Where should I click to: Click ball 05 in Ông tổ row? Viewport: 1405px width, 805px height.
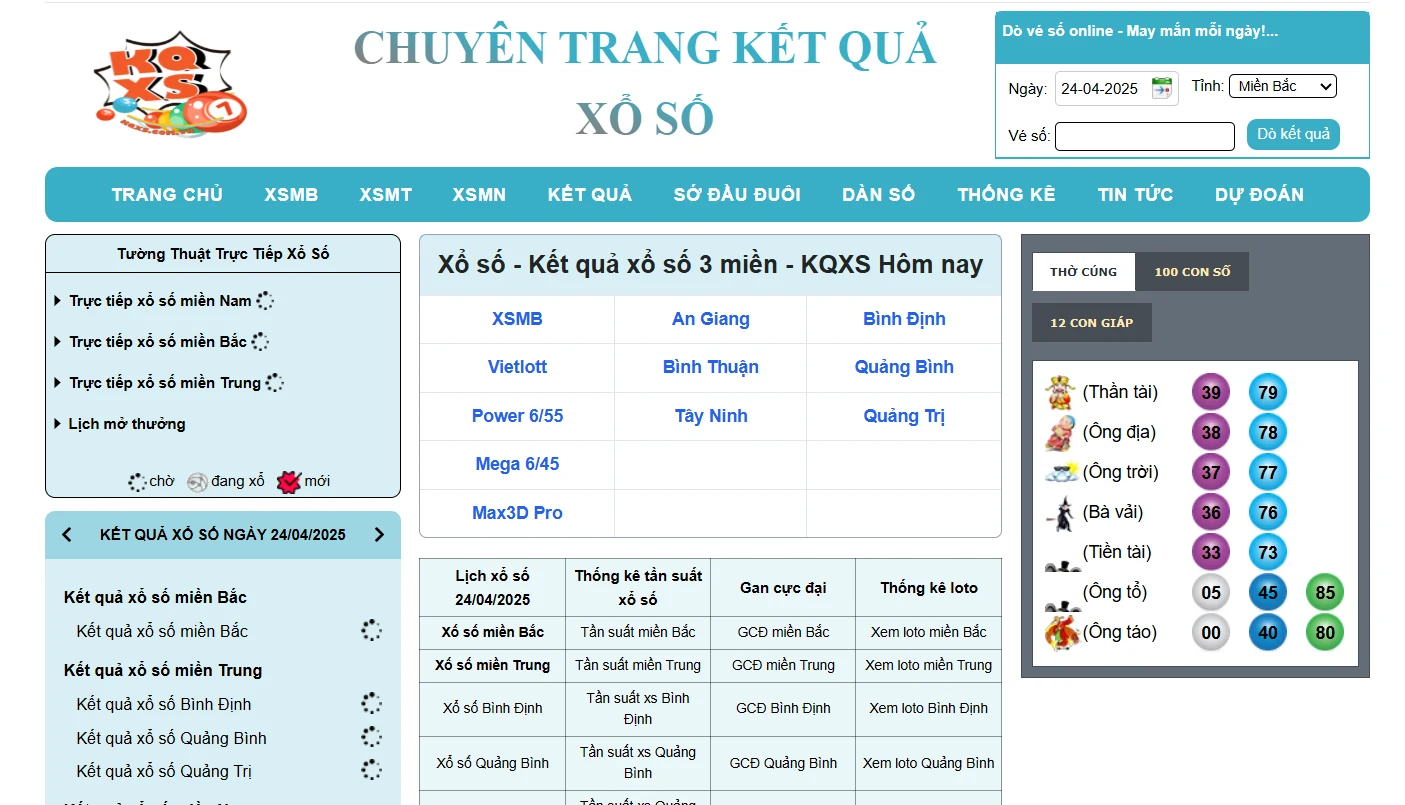[x=1211, y=592]
